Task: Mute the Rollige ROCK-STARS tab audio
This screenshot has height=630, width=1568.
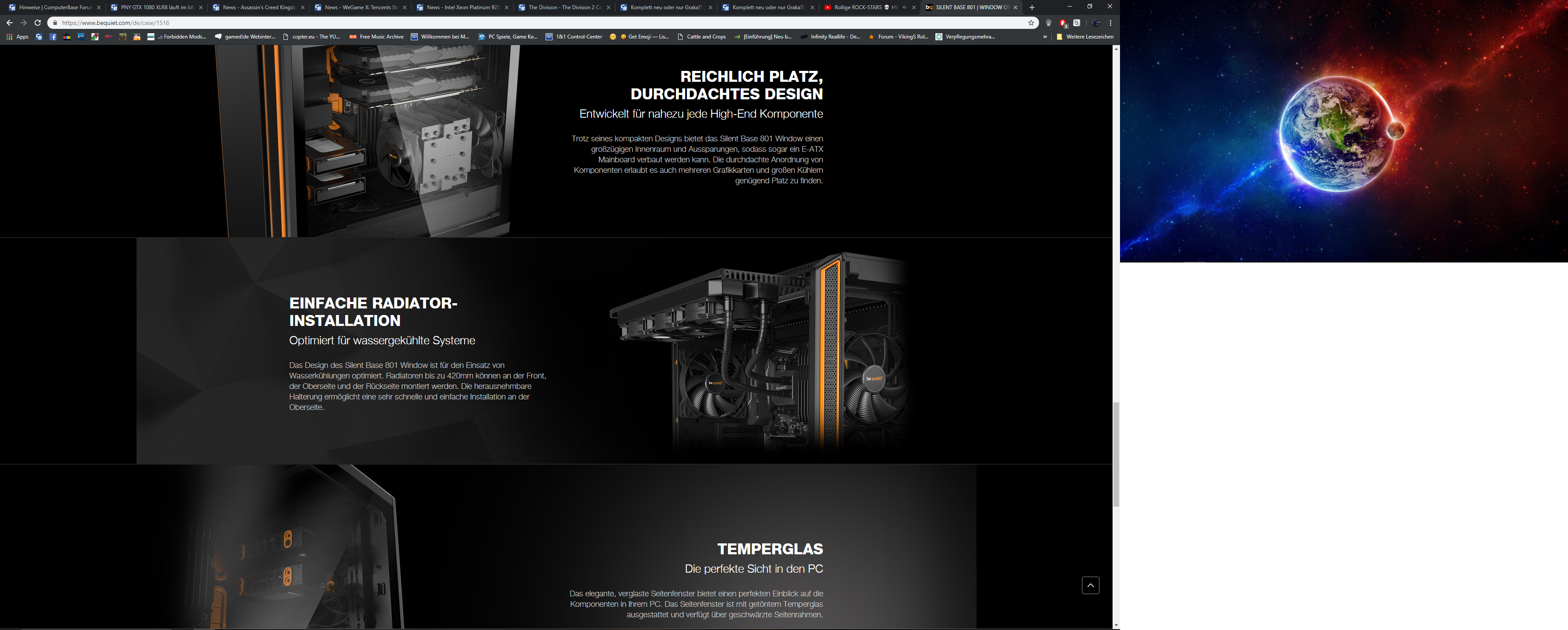Action: [x=904, y=7]
